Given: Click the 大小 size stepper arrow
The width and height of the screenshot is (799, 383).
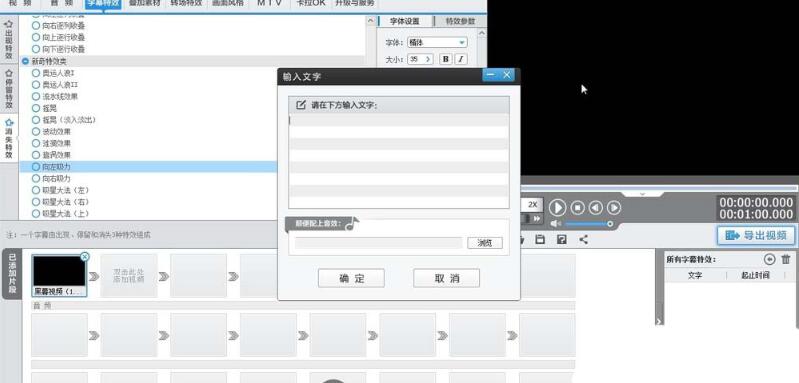Looking at the screenshot, I should [x=428, y=59].
